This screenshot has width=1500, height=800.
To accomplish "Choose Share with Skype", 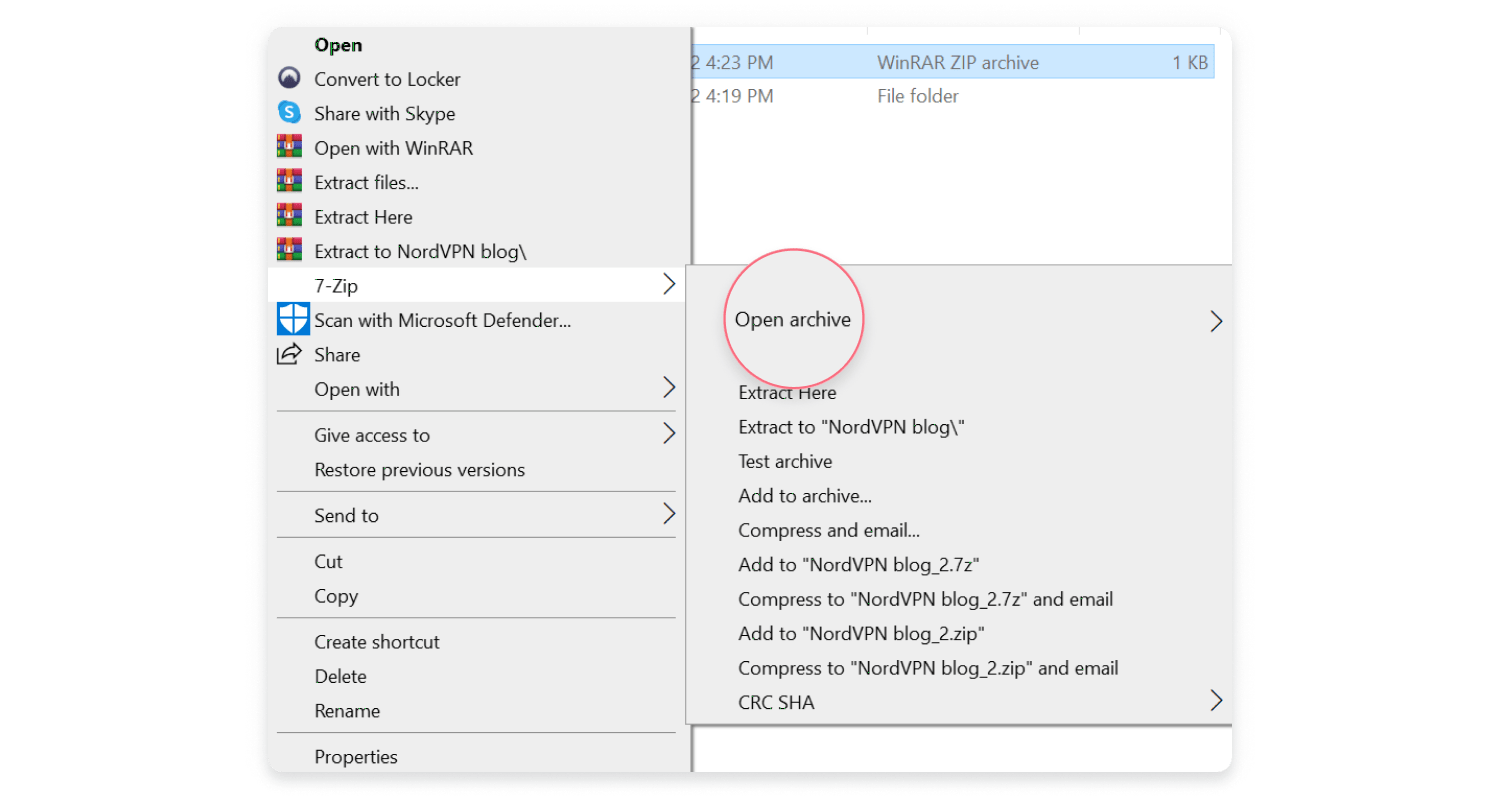I will [x=384, y=114].
